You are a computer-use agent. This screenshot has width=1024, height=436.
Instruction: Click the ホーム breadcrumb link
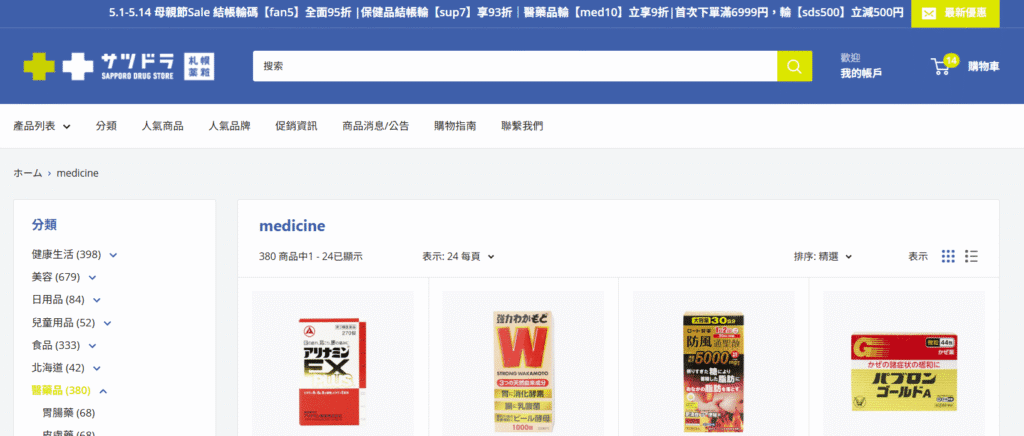27,173
